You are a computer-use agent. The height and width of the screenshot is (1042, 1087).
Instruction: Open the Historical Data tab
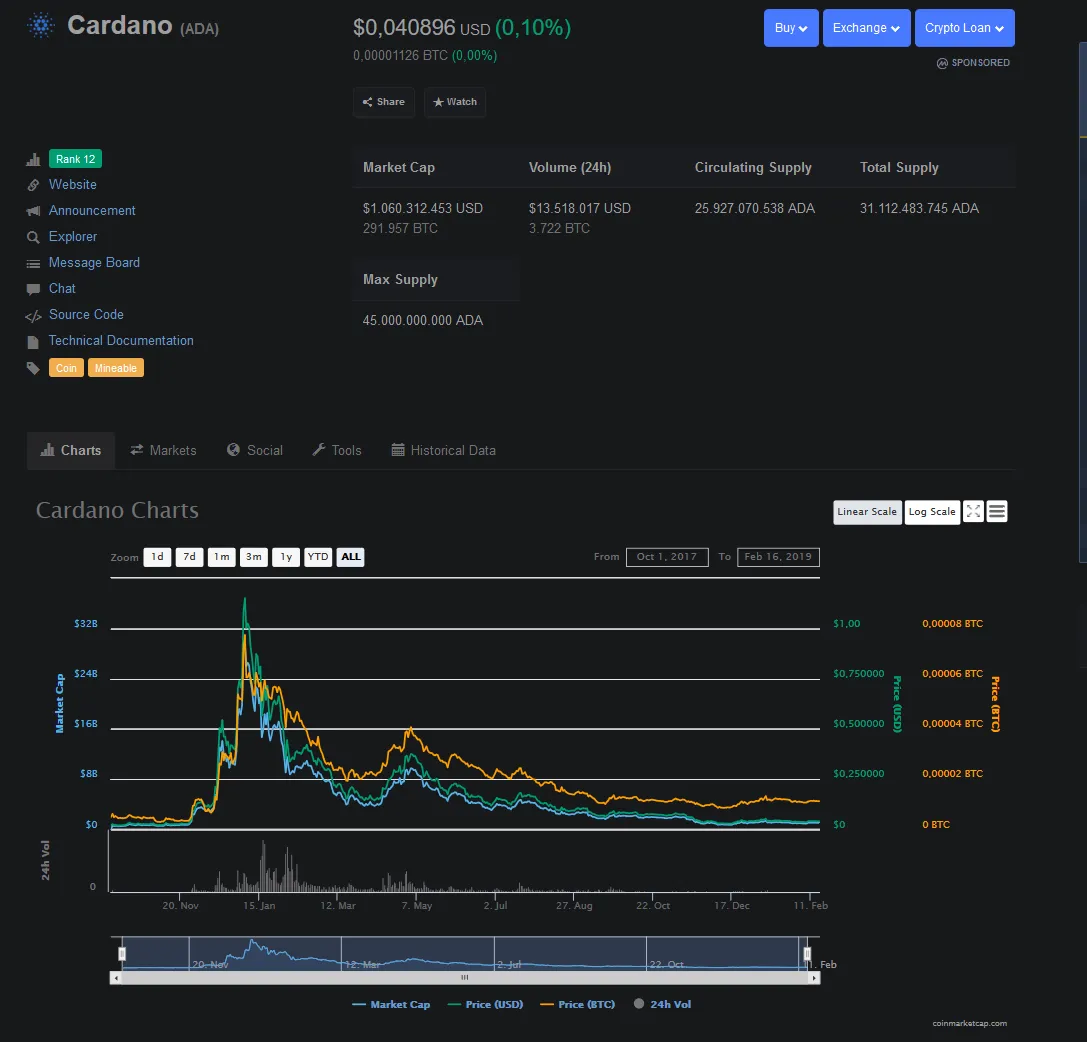[x=444, y=451]
